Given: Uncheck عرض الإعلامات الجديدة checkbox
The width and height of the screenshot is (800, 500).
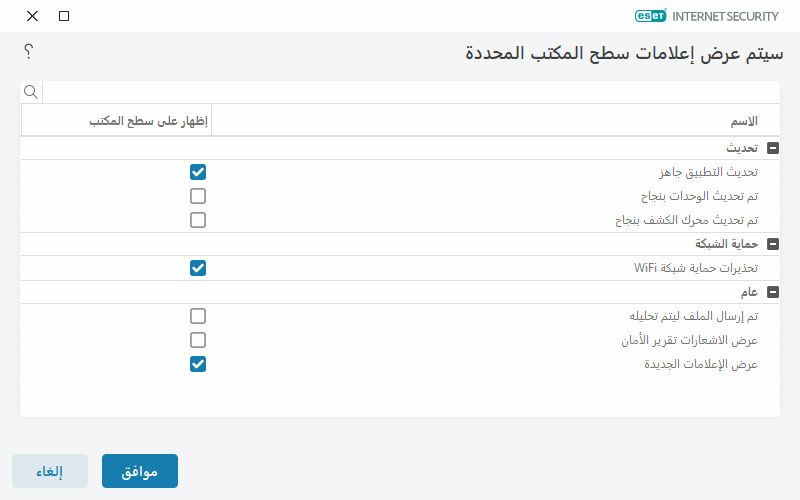Looking at the screenshot, I should coord(198,364).
